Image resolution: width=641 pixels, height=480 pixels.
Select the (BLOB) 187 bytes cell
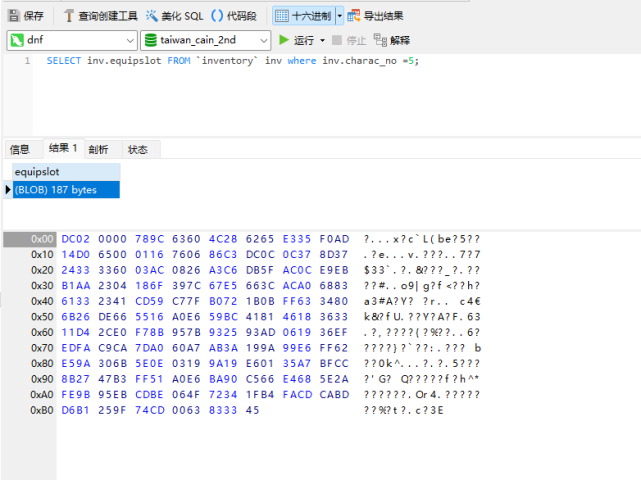(x=66, y=190)
